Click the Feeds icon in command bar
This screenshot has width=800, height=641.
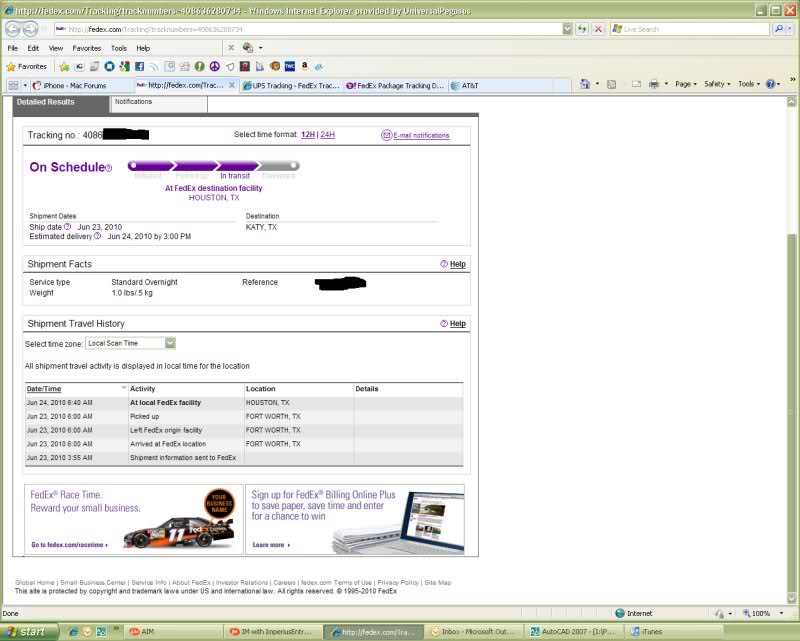[611, 84]
